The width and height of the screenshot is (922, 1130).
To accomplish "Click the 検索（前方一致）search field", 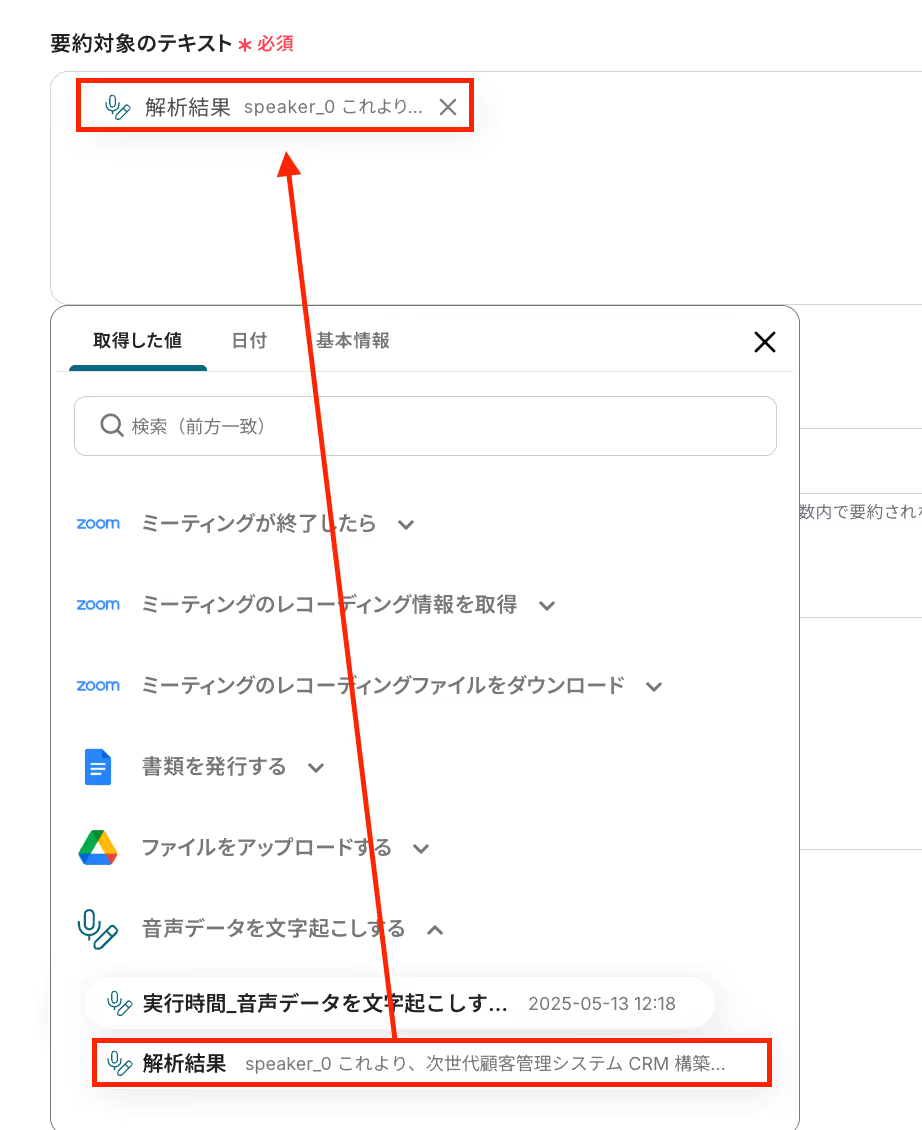I will click(425, 426).
